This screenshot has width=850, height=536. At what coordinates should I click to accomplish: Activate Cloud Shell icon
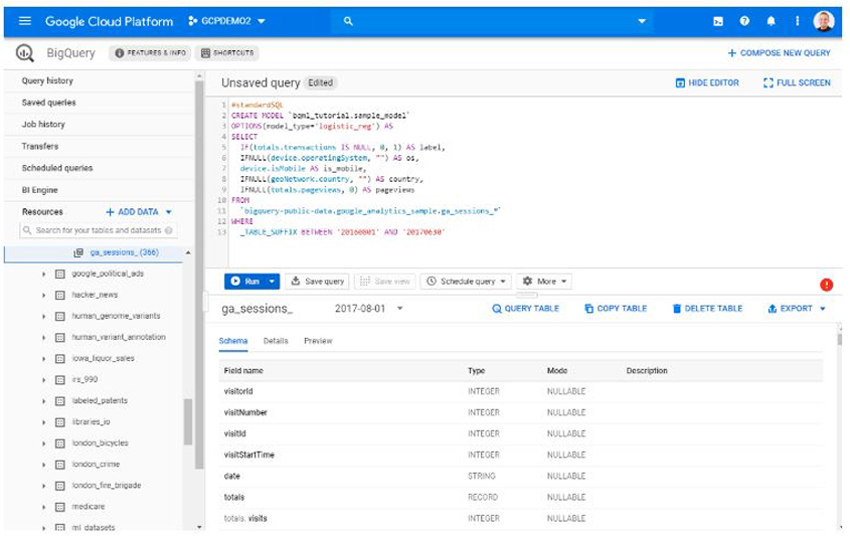pos(718,21)
